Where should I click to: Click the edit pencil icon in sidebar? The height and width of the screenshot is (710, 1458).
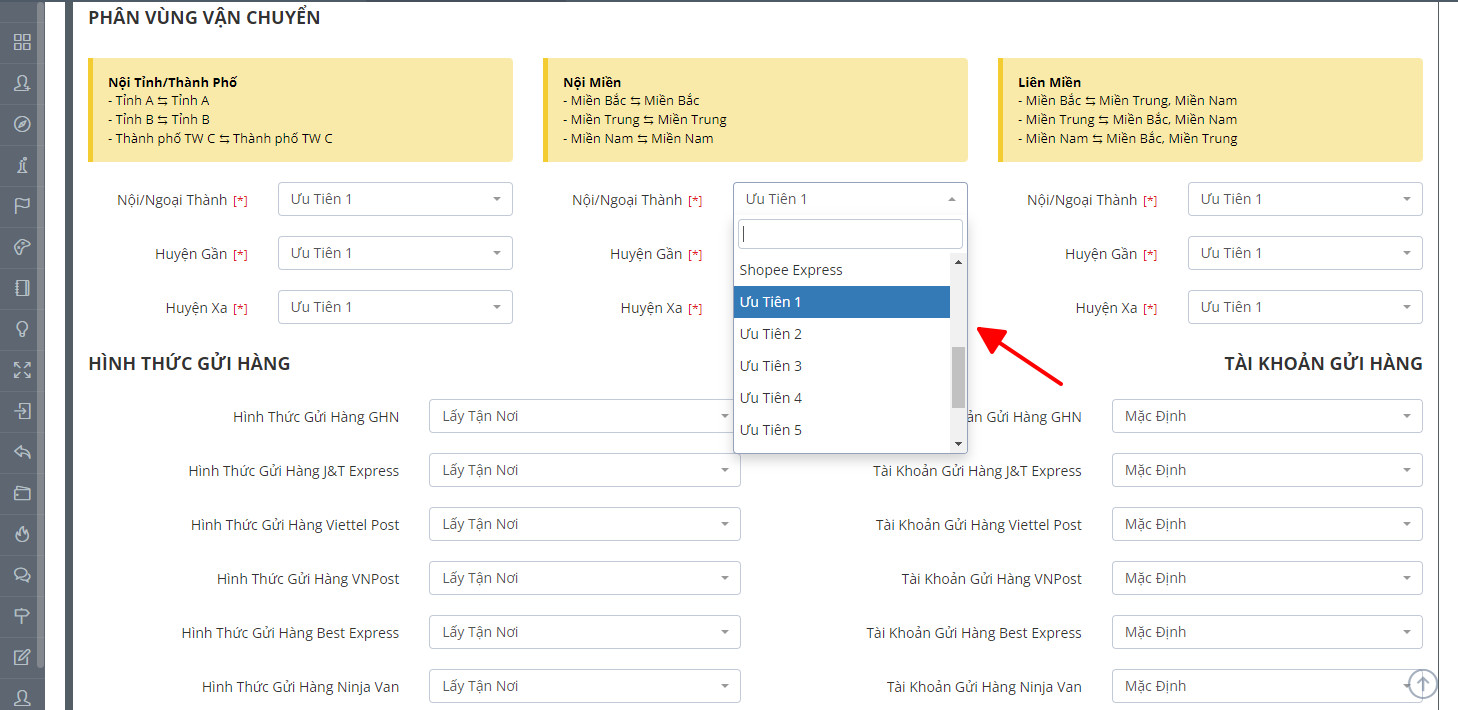tap(22, 657)
